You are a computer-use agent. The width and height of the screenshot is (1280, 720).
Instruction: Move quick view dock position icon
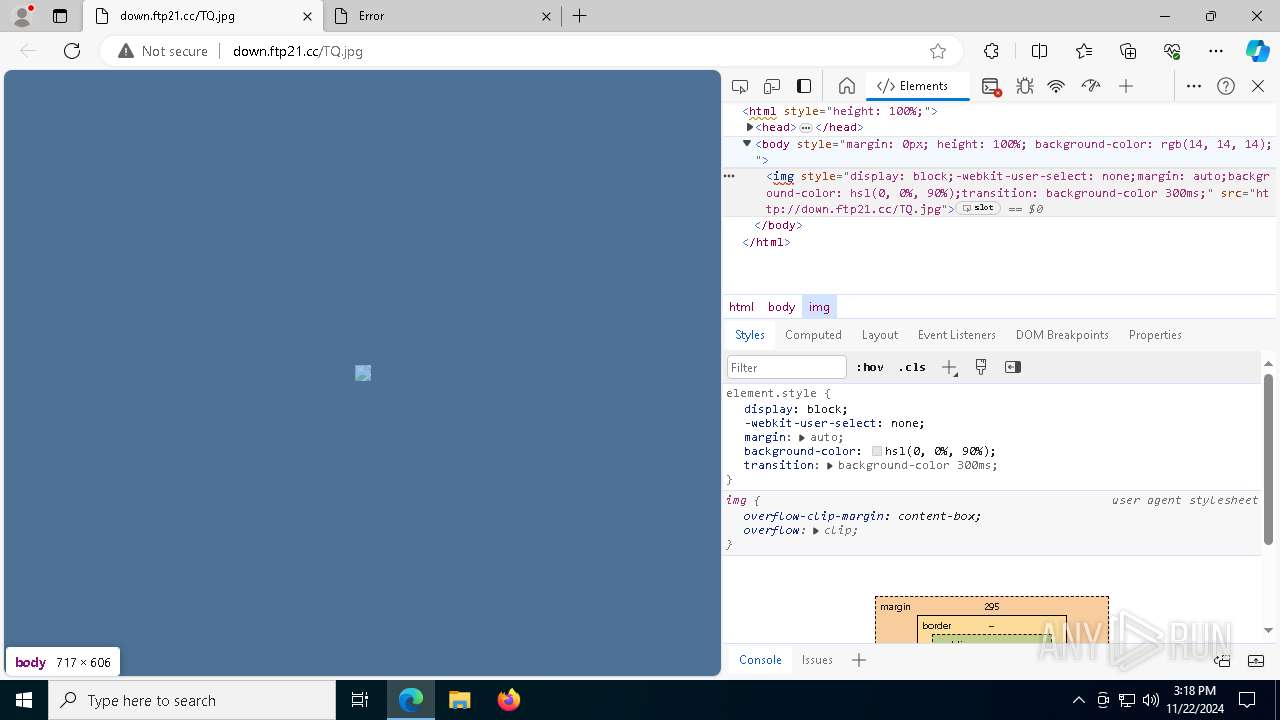tap(1222, 660)
